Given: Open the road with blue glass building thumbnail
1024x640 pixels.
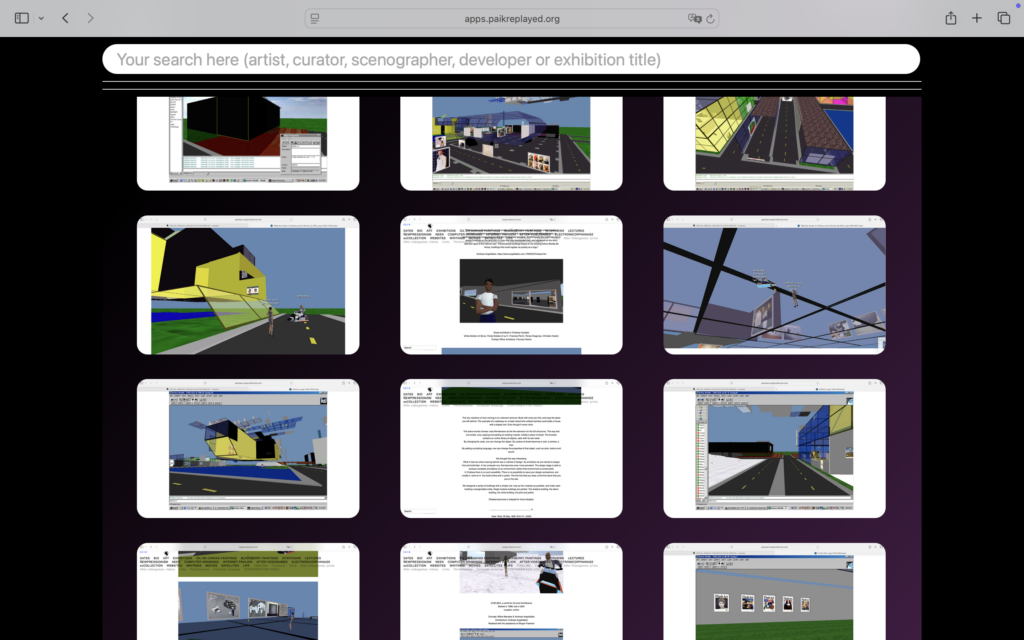Looking at the screenshot, I should [774, 448].
